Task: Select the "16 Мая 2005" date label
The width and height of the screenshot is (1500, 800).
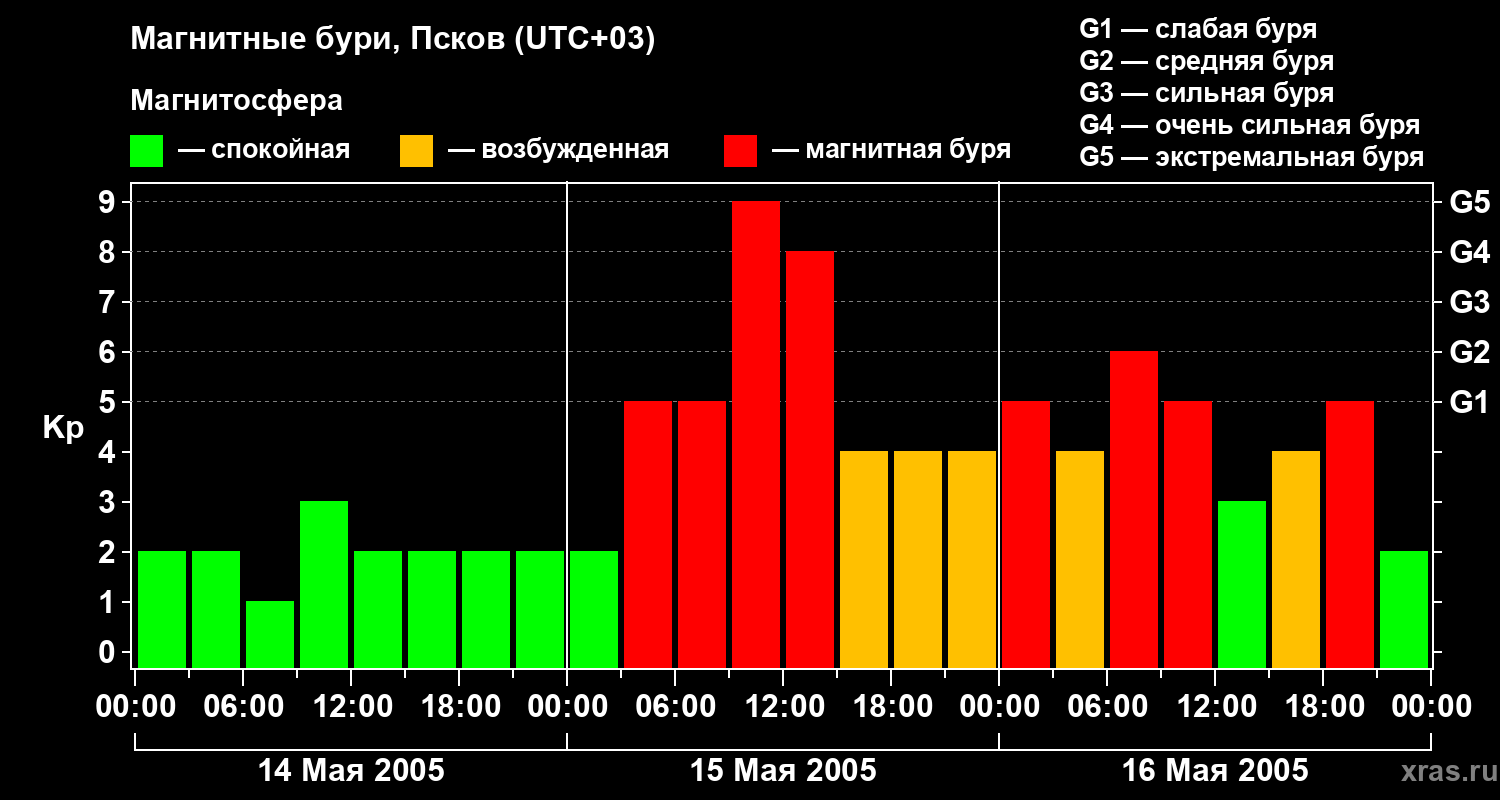Action: tap(1215, 771)
